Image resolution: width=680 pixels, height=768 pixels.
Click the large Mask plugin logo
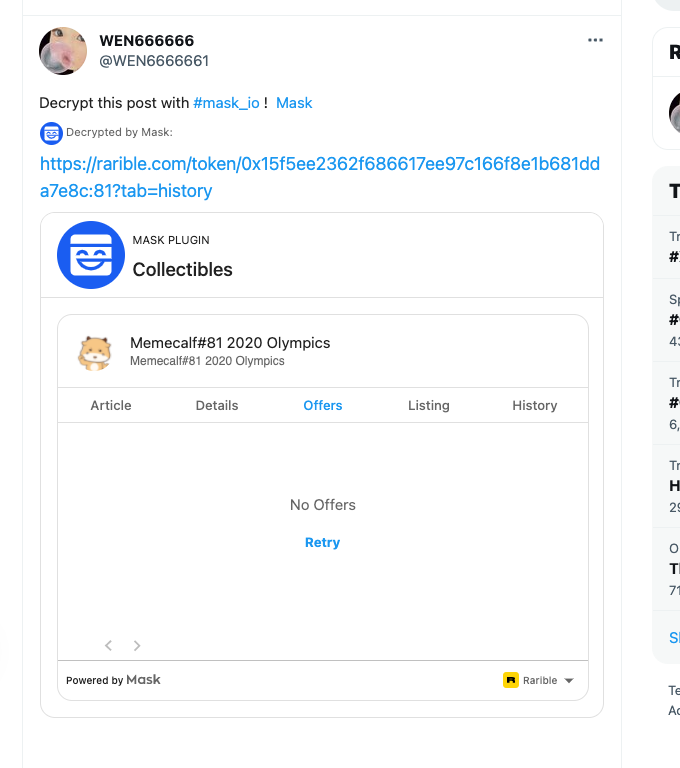(x=91, y=255)
